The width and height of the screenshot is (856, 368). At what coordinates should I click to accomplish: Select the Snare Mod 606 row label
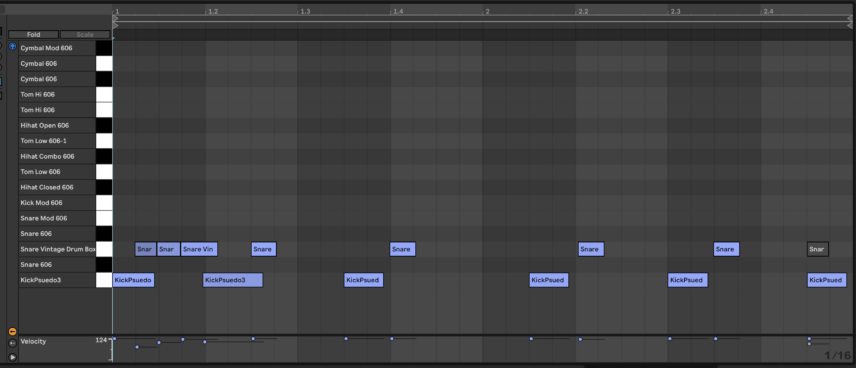(x=44, y=218)
